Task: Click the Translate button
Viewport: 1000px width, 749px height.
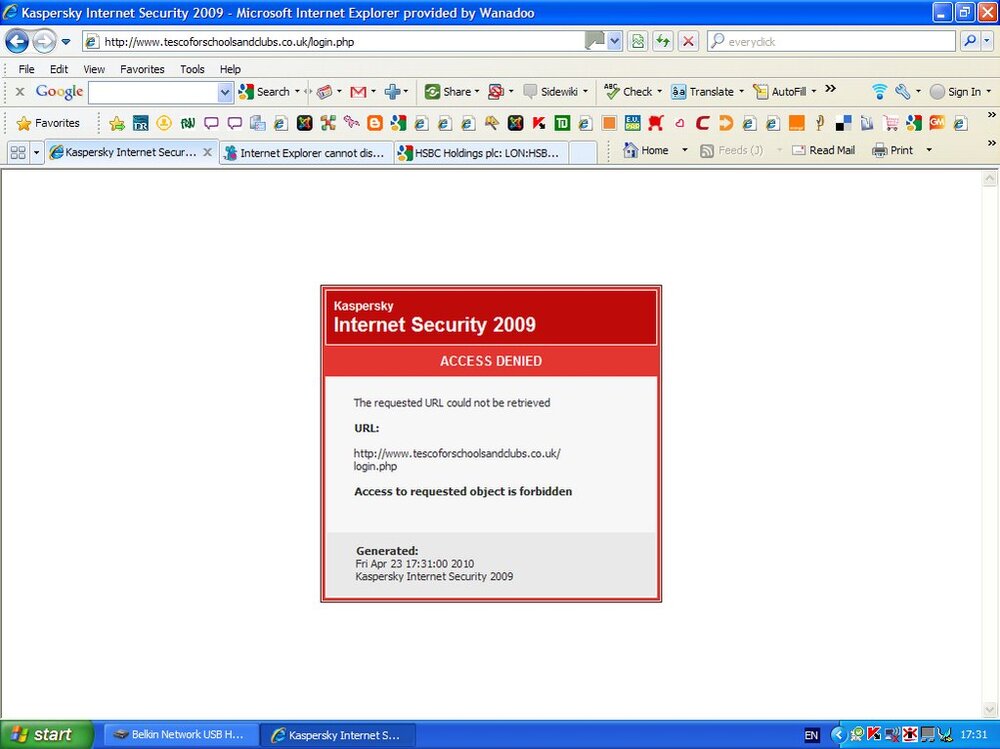Action: (702, 92)
